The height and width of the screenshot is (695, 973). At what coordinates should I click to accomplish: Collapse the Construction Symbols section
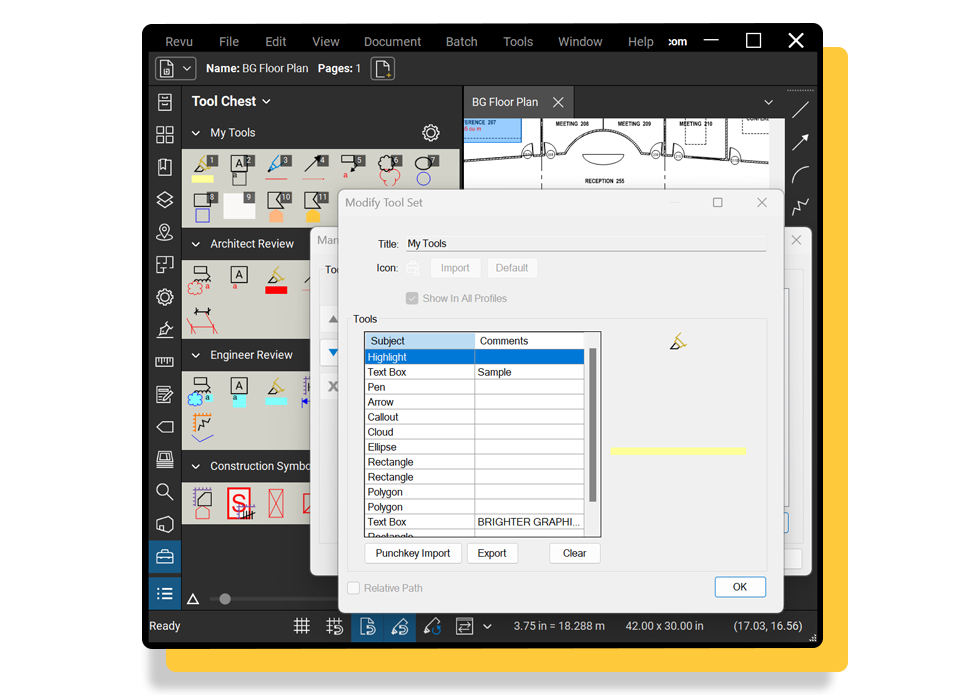[196, 466]
